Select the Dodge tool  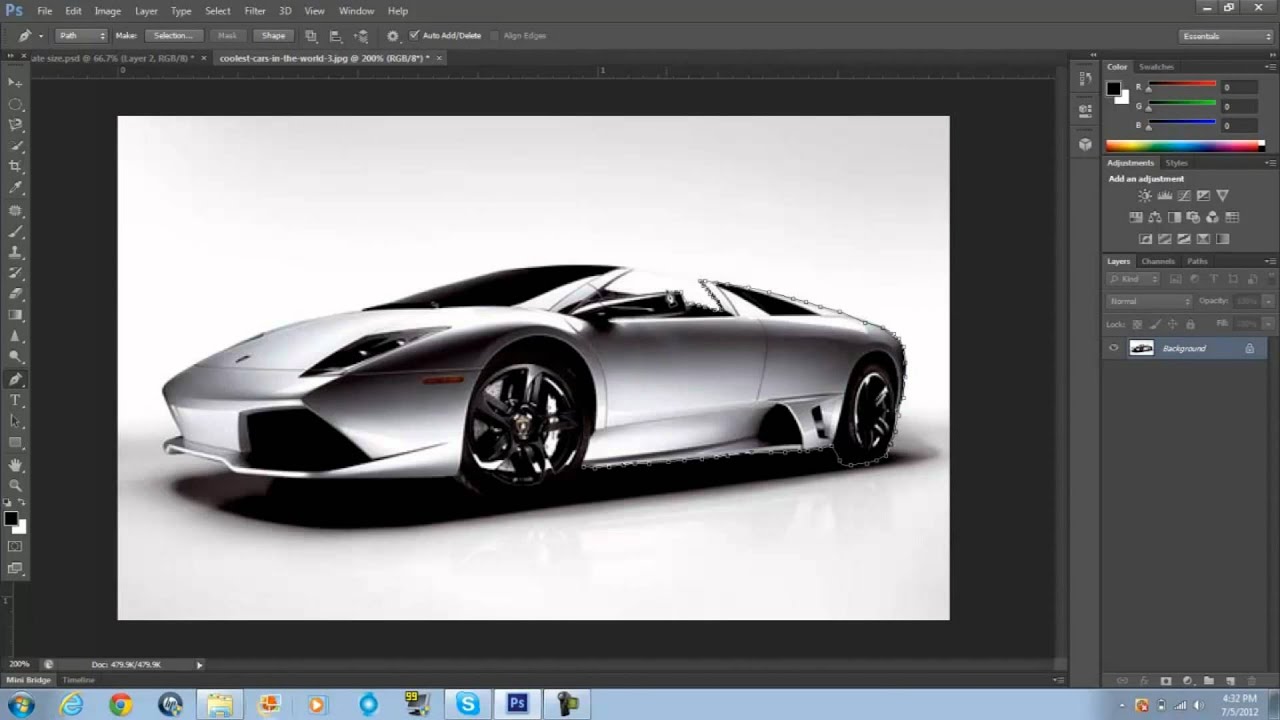(15, 357)
